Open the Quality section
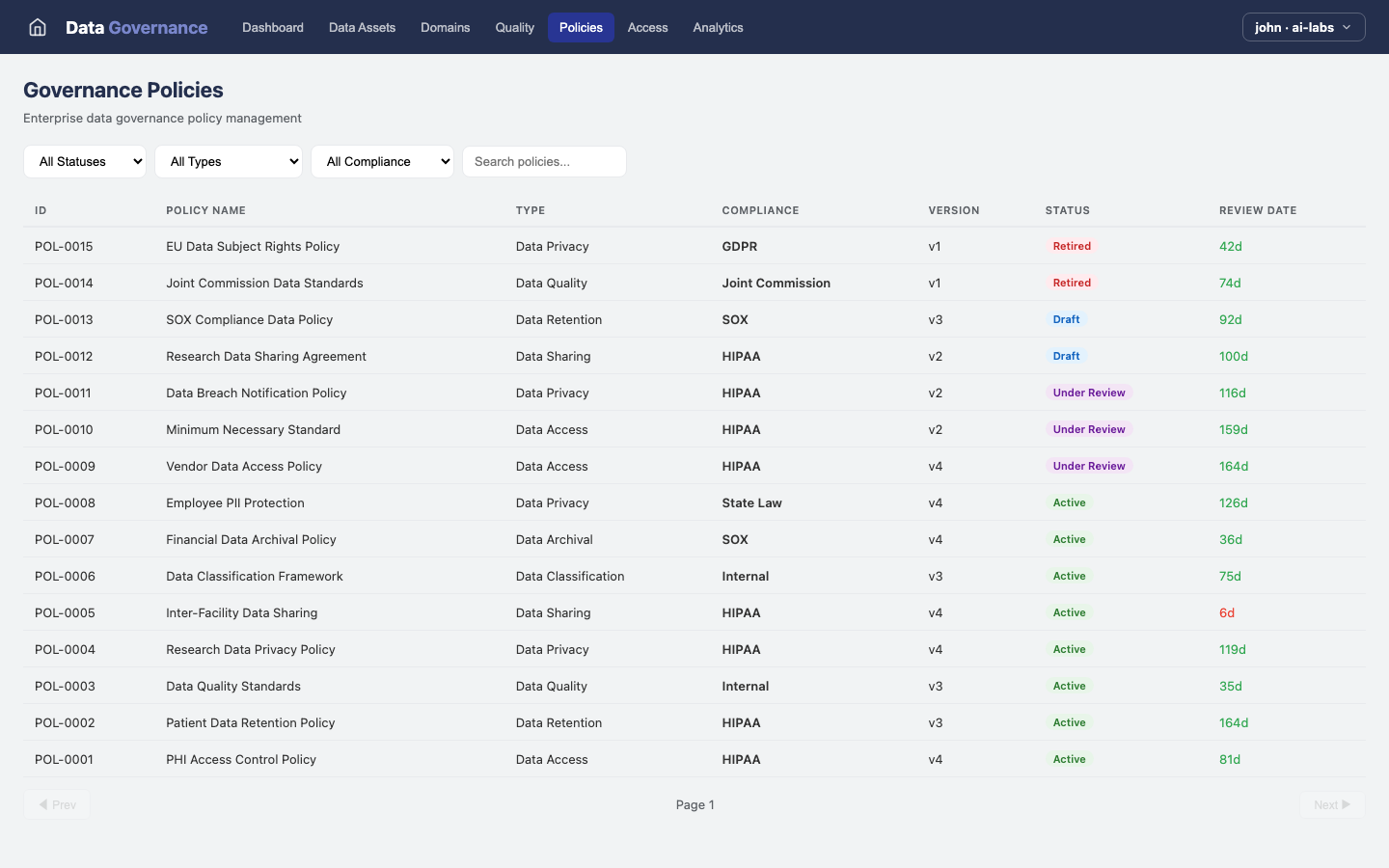 pyautogui.click(x=514, y=27)
